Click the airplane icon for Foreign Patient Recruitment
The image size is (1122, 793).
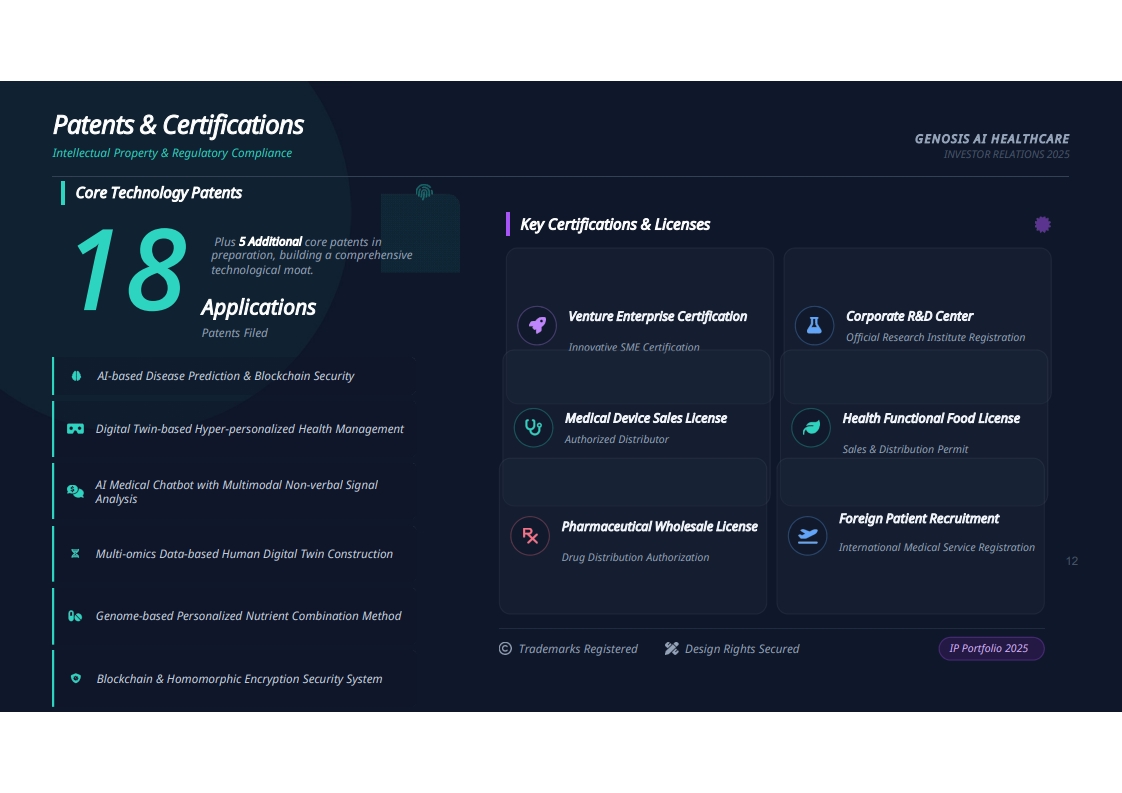coord(807,535)
